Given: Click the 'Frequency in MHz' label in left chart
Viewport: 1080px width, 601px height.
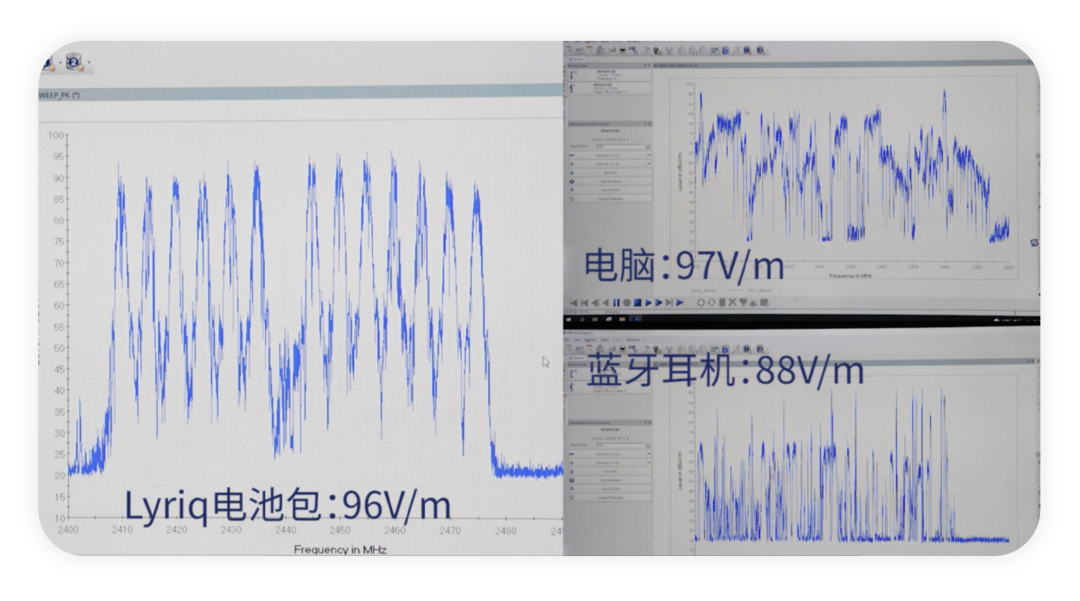Looking at the screenshot, I should [x=340, y=549].
